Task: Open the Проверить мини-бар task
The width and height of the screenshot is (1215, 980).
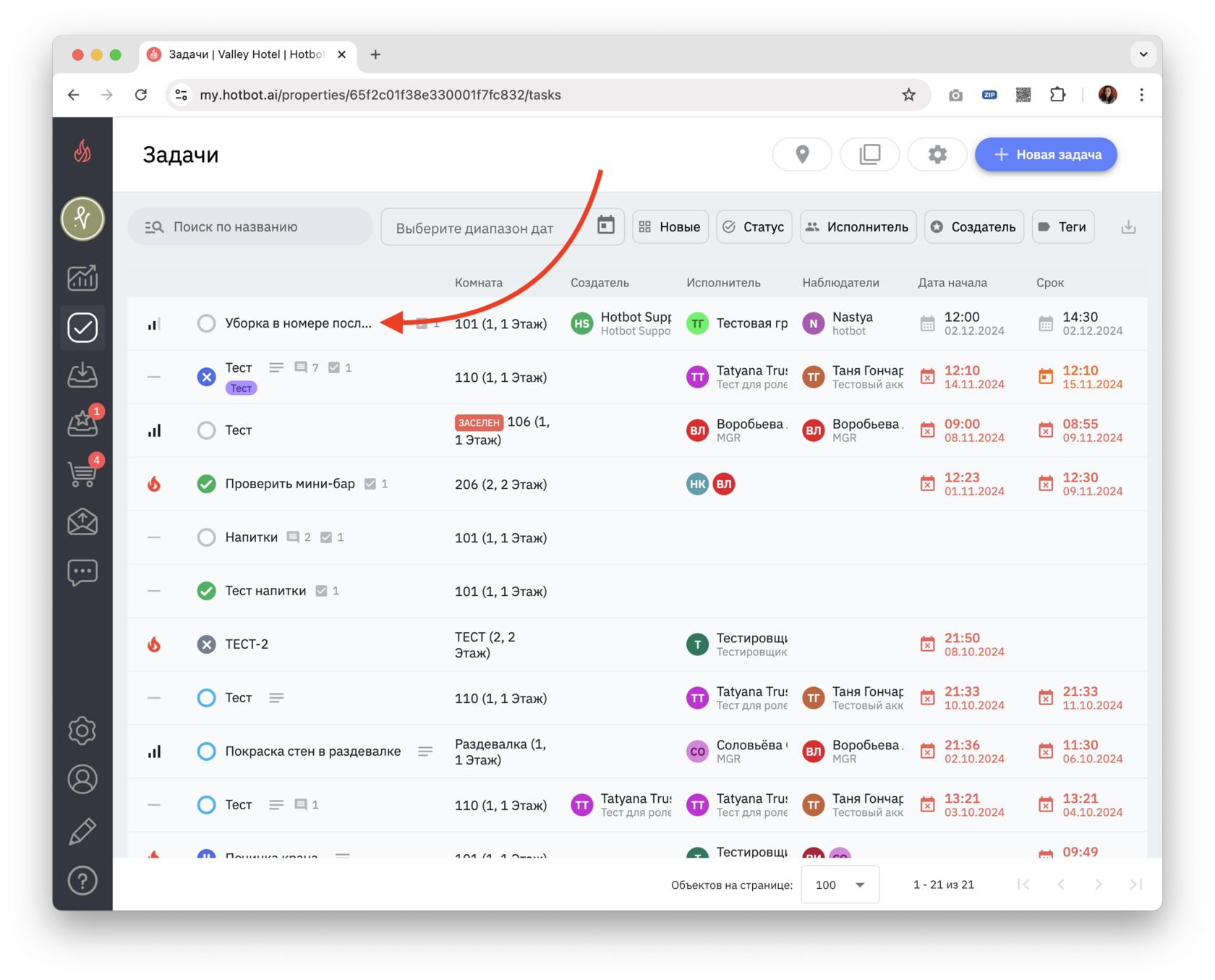Action: (x=290, y=484)
